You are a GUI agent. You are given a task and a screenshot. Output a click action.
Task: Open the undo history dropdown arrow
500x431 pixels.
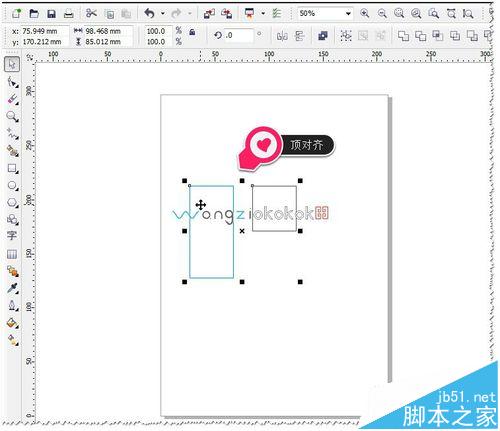coord(163,14)
